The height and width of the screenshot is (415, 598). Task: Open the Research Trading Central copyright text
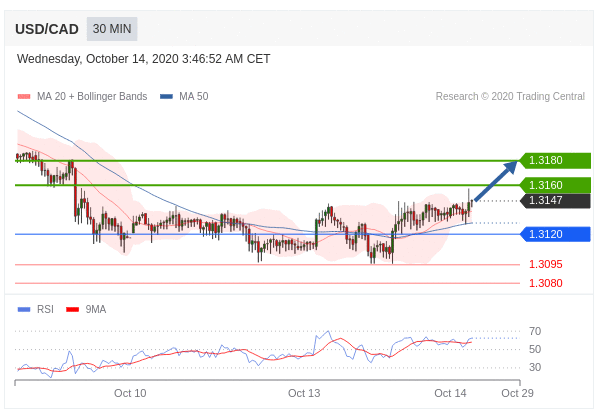[510, 96]
